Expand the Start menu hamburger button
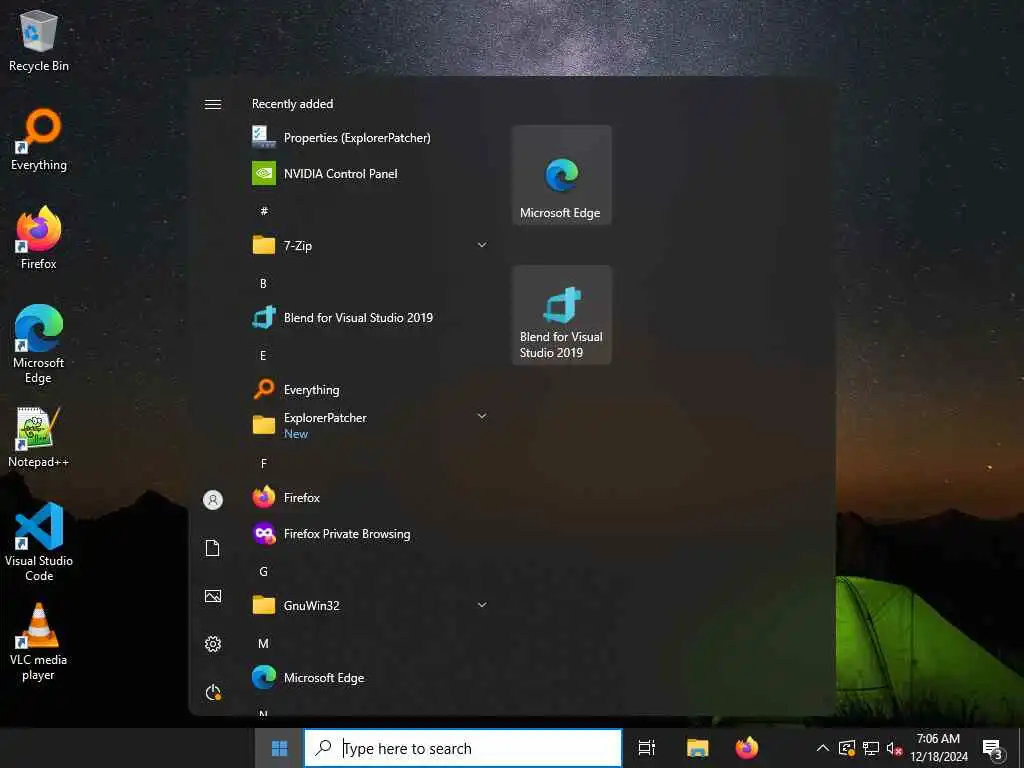The width and height of the screenshot is (1024, 768). (x=213, y=104)
